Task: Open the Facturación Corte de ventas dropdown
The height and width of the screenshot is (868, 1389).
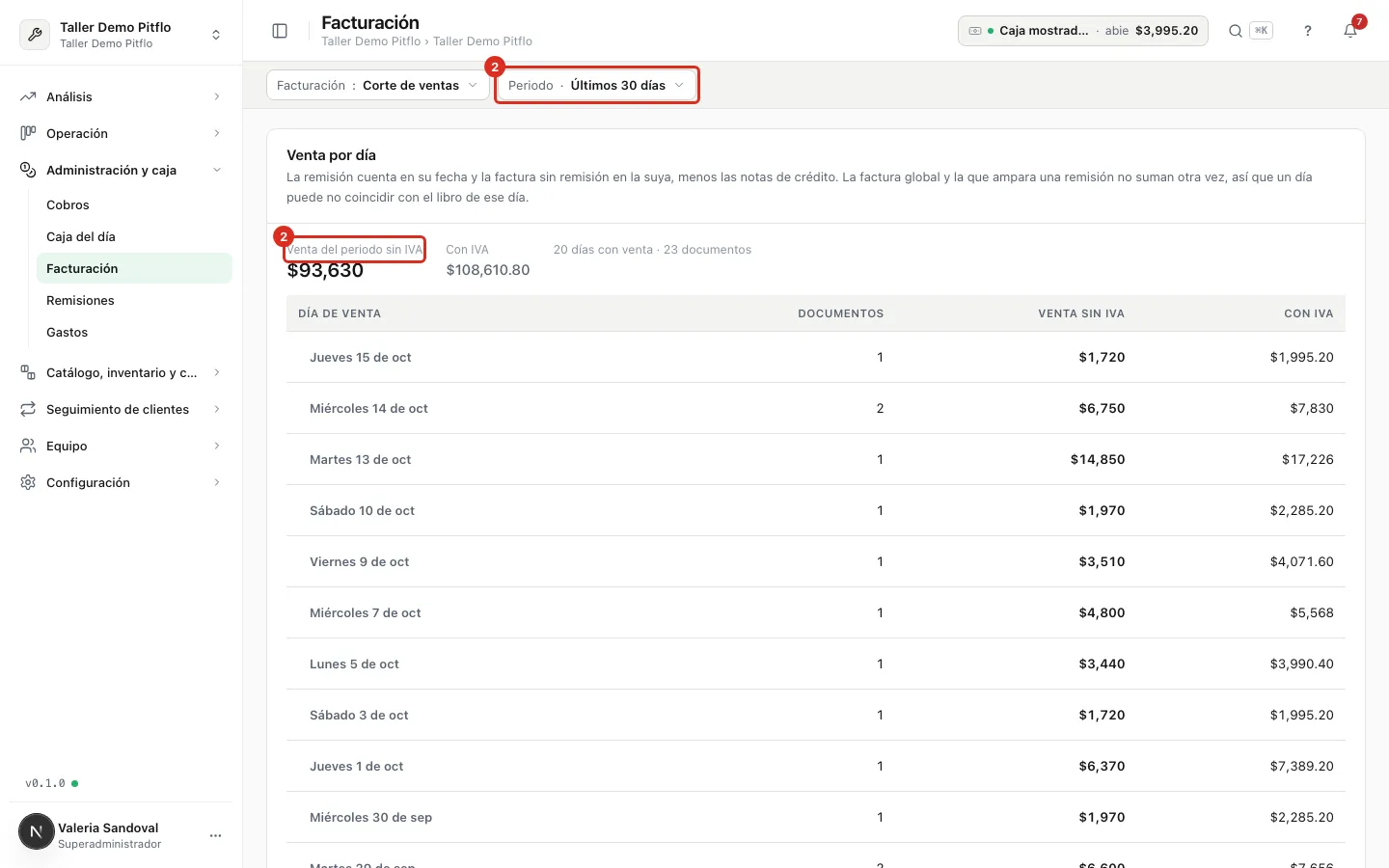Action: (x=377, y=85)
